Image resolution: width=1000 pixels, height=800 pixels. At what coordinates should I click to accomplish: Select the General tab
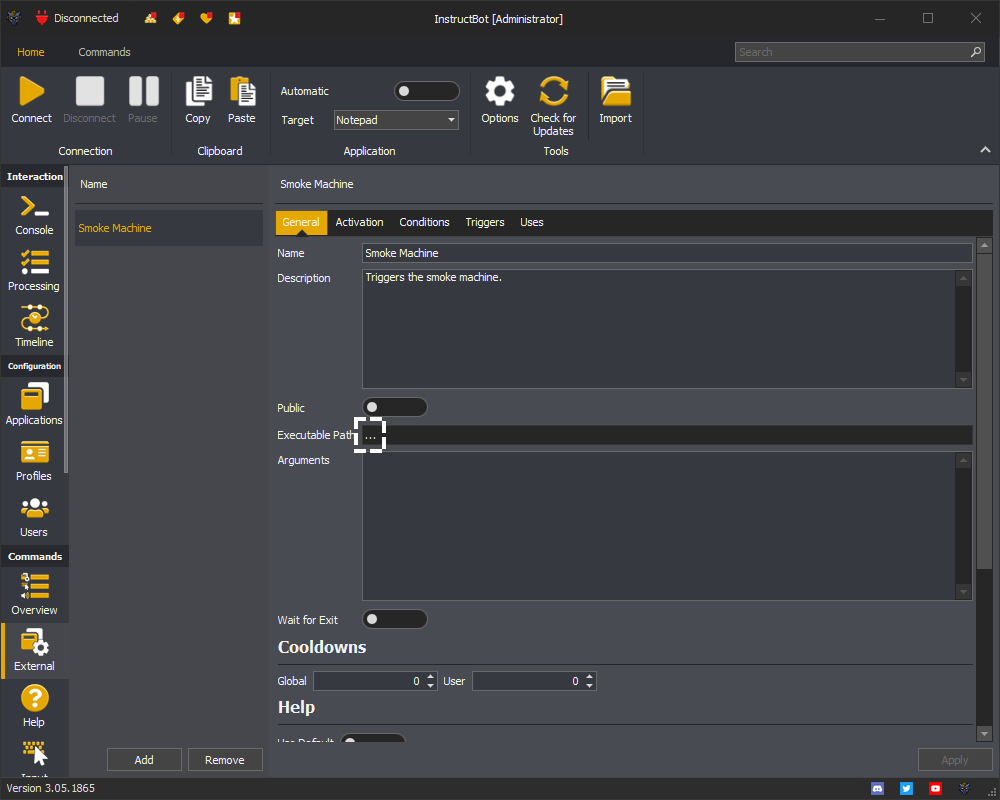pos(301,223)
